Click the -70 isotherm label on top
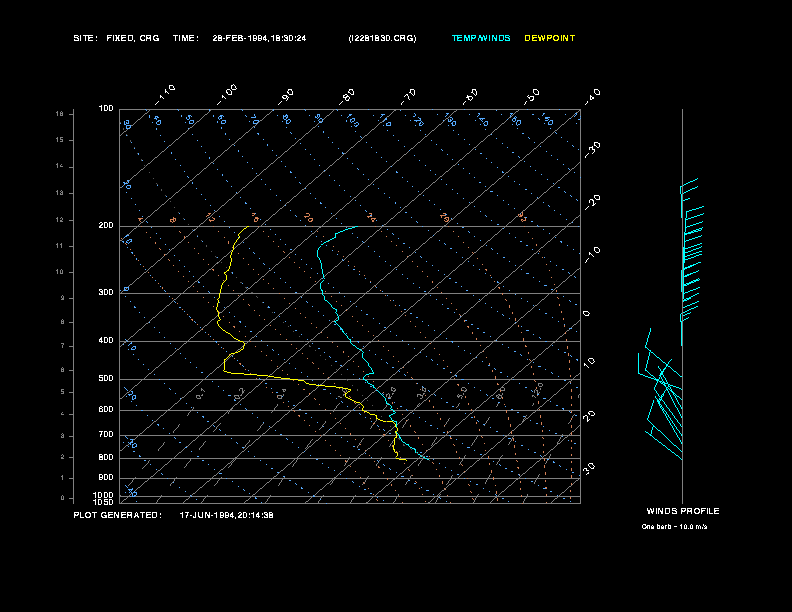The height and width of the screenshot is (612, 792). (x=409, y=97)
